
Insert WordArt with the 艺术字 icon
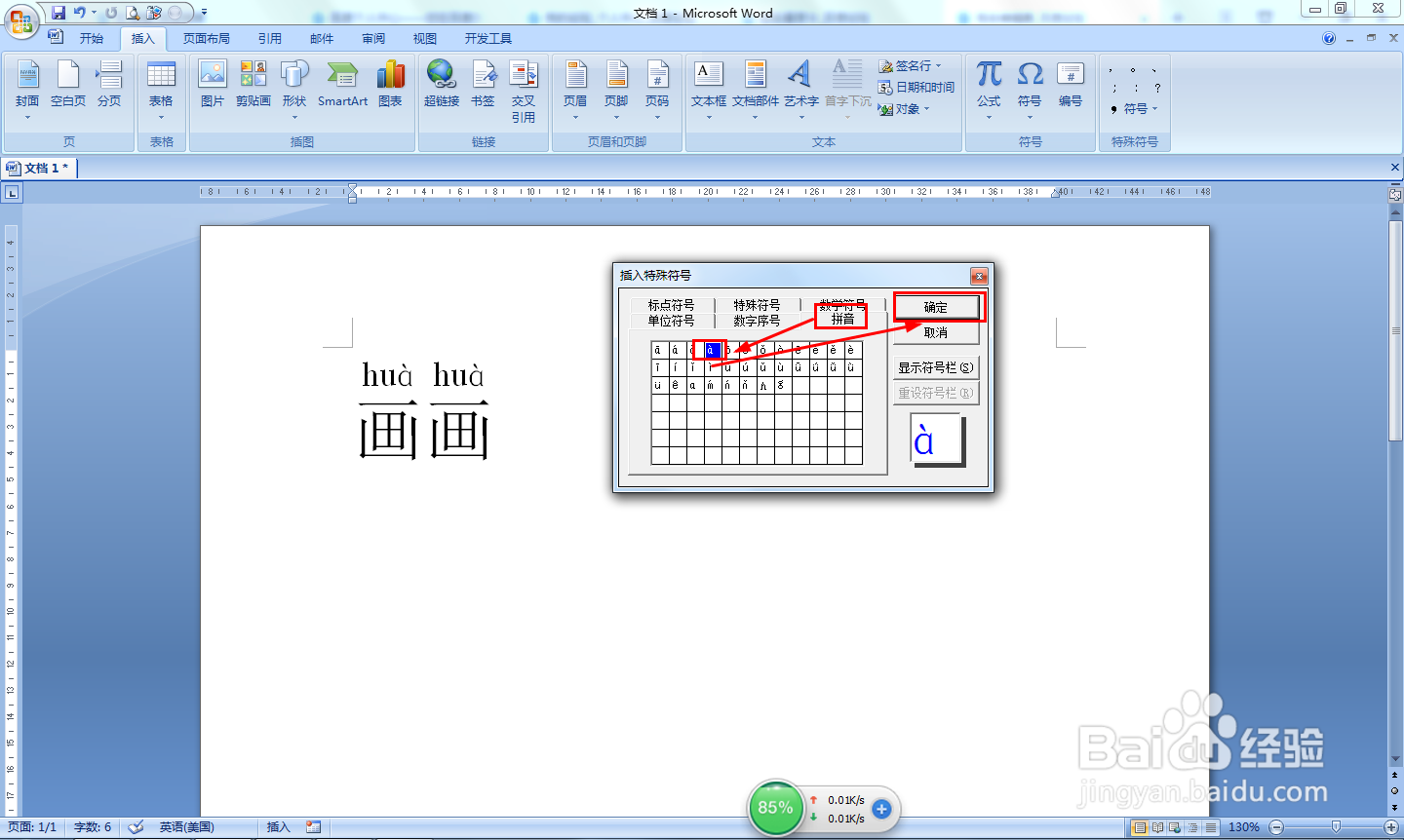coord(799,86)
